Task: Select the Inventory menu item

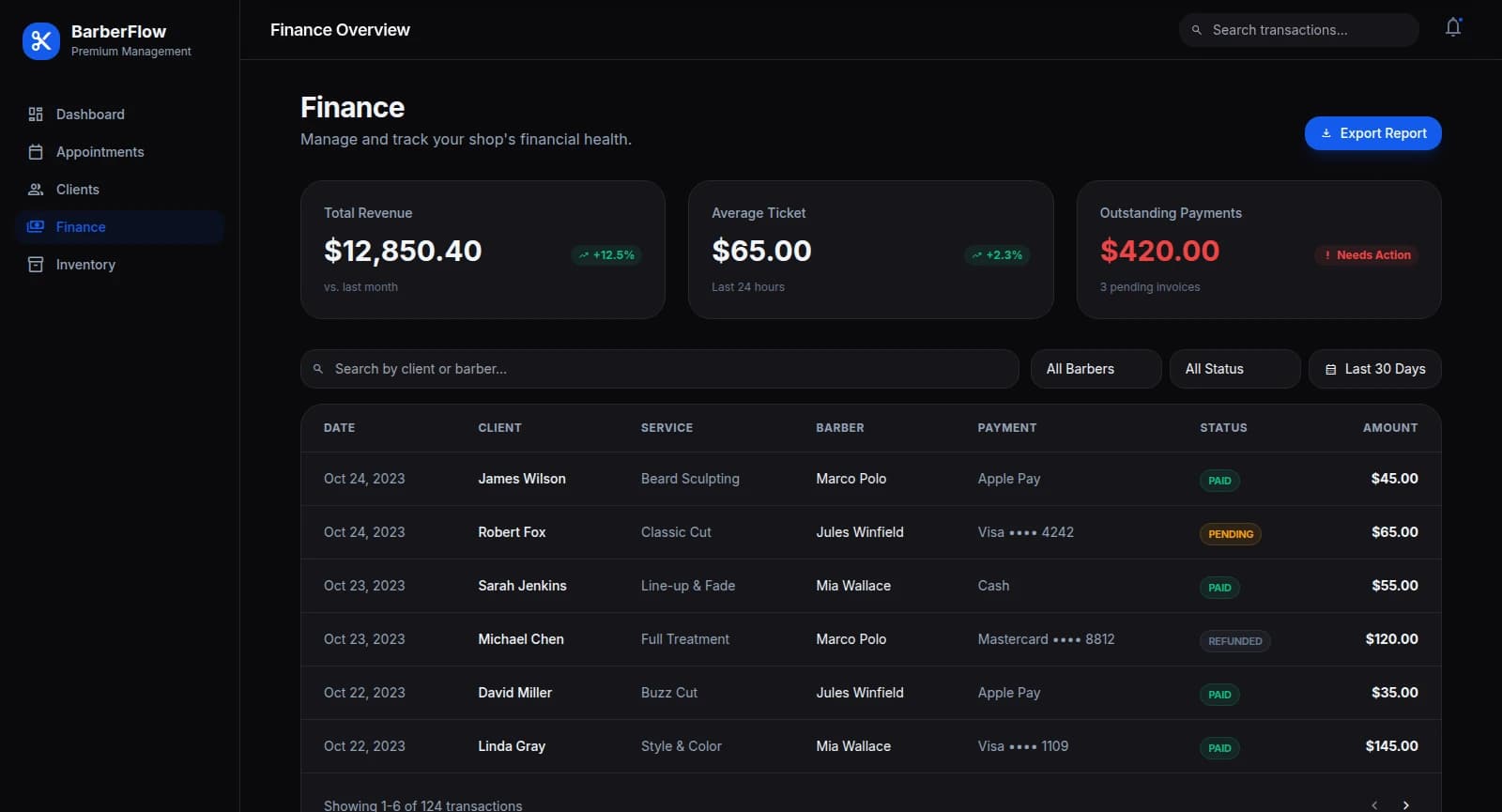Action: coord(119,265)
